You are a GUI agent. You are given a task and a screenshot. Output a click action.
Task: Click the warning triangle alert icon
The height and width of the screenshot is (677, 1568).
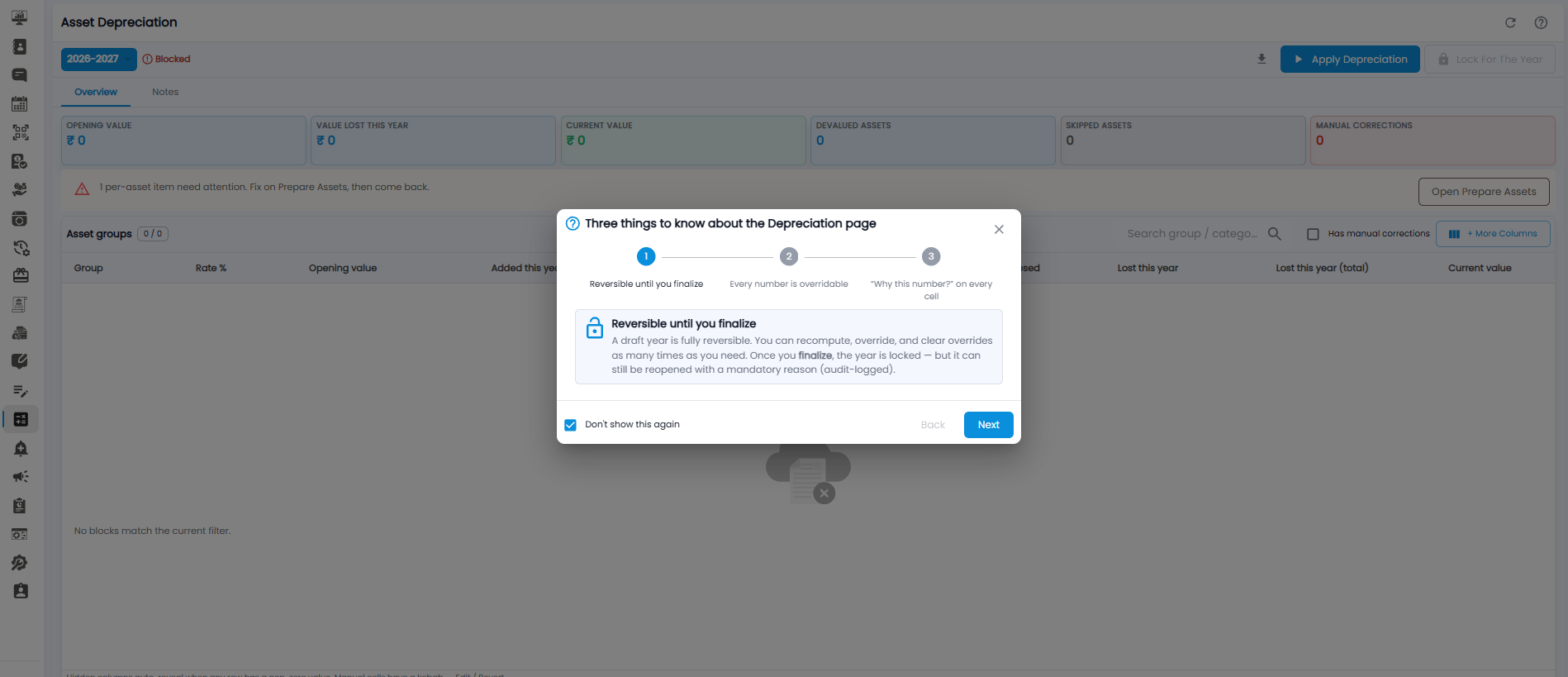pos(82,189)
